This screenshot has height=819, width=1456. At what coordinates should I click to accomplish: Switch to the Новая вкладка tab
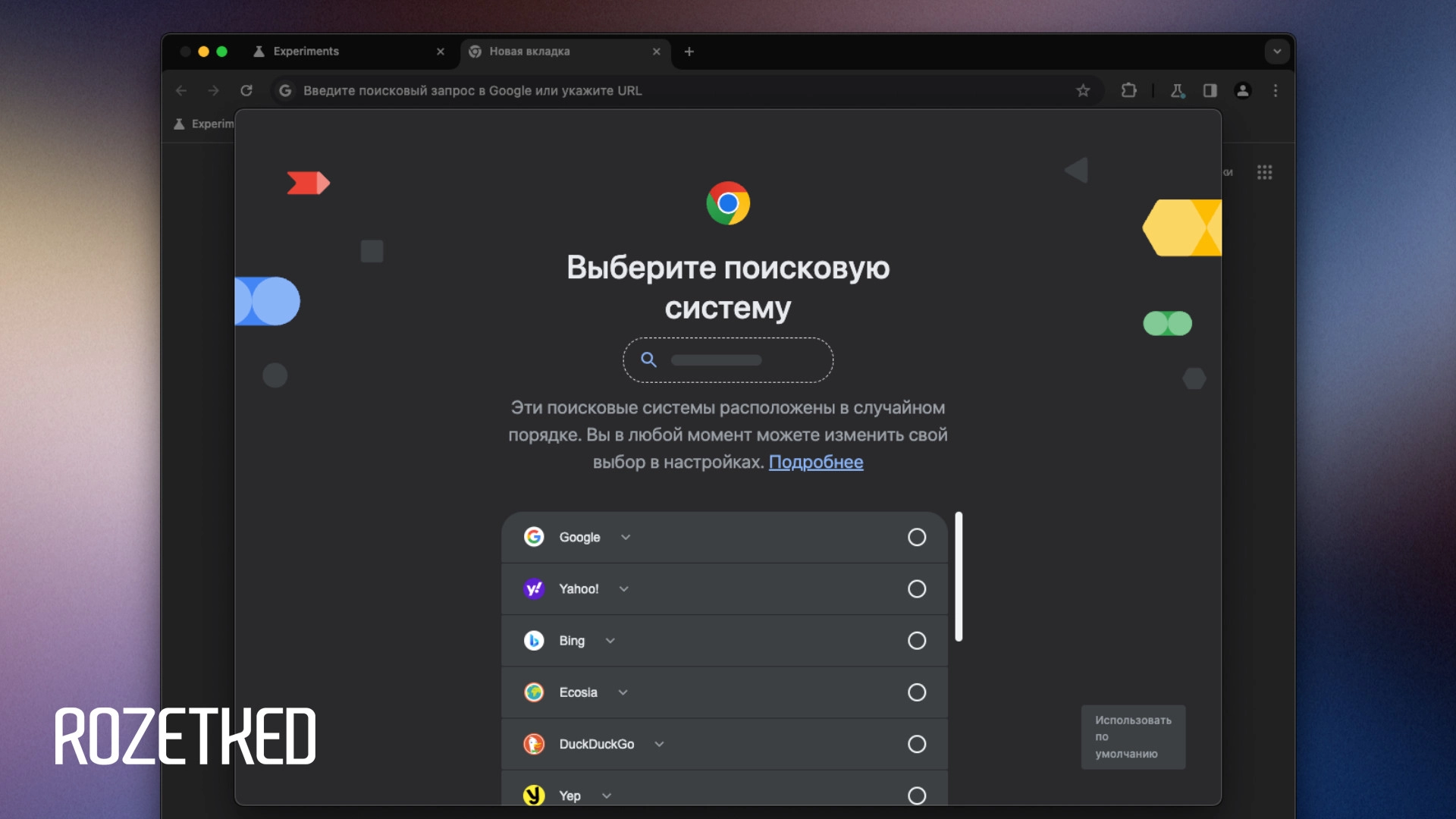click(530, 51)
